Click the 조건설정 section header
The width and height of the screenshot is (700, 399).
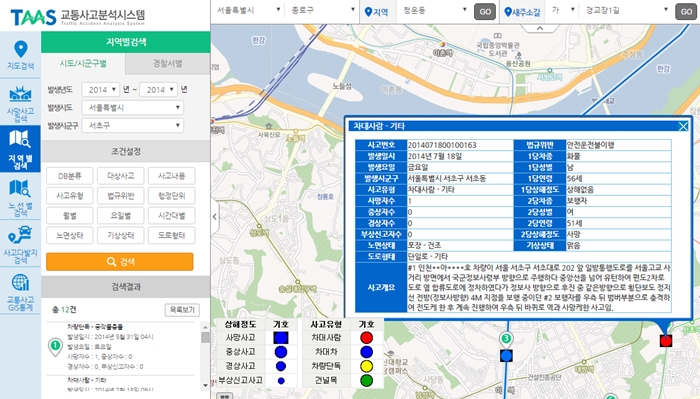[126, 151]
